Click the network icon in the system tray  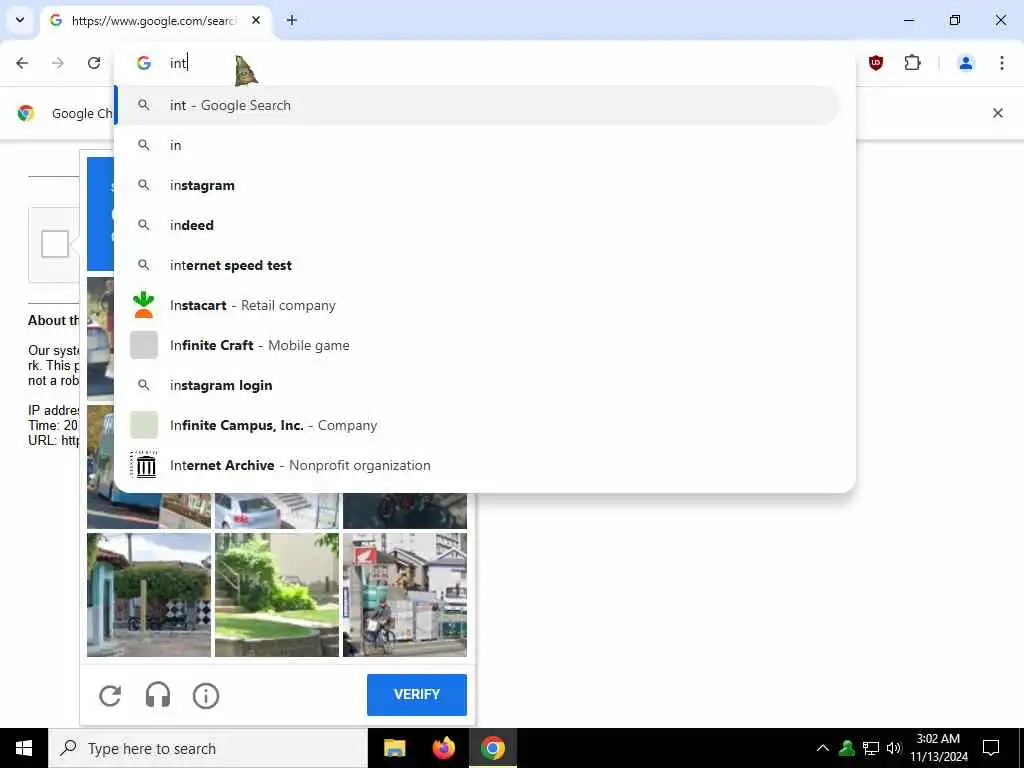(x=871, y=748)
